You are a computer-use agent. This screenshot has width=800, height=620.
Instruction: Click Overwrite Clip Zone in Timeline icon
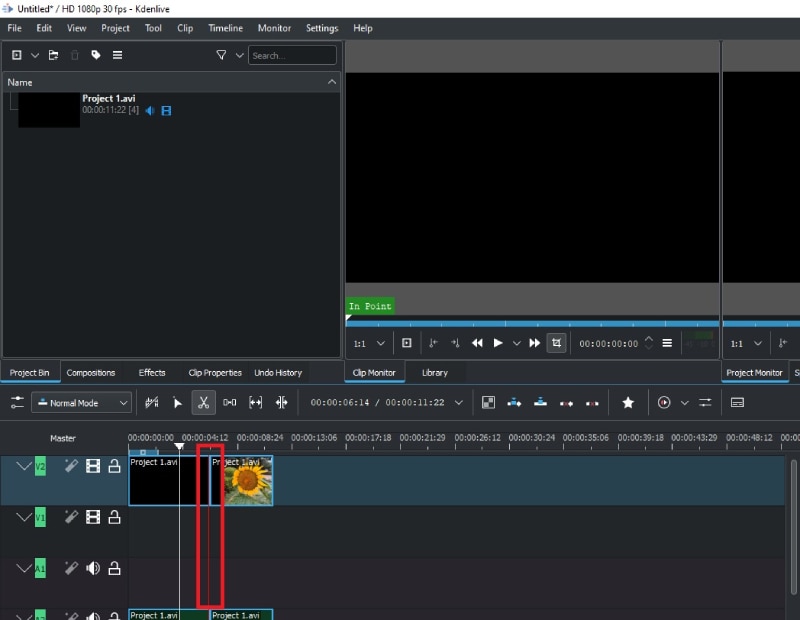click(x=540, y=403)
